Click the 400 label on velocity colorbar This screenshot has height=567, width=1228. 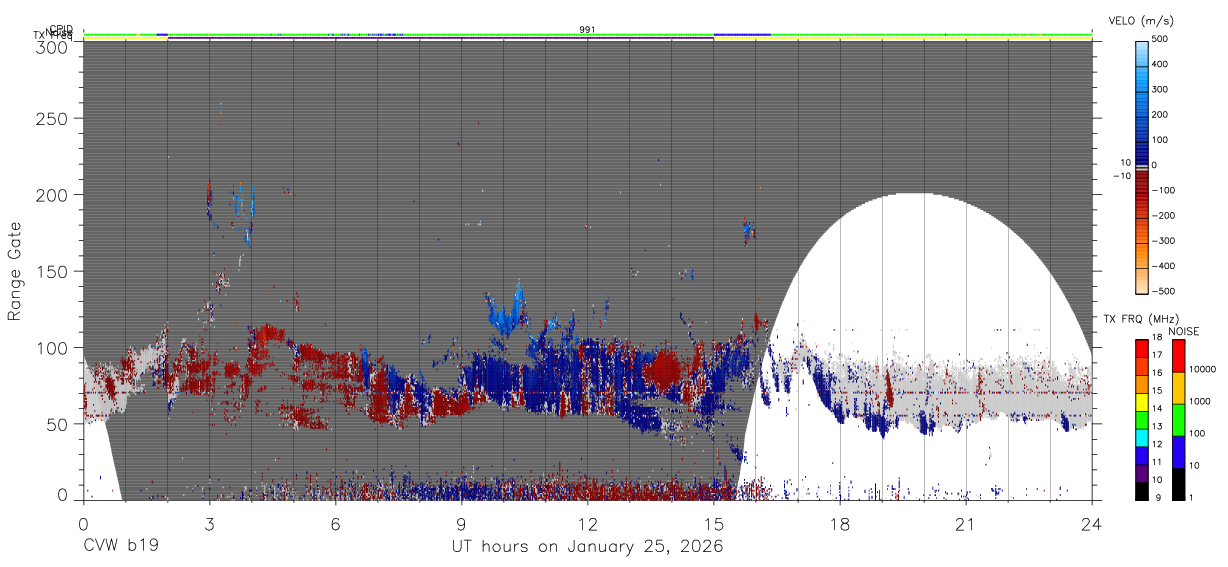click(x=1162, y=64)
